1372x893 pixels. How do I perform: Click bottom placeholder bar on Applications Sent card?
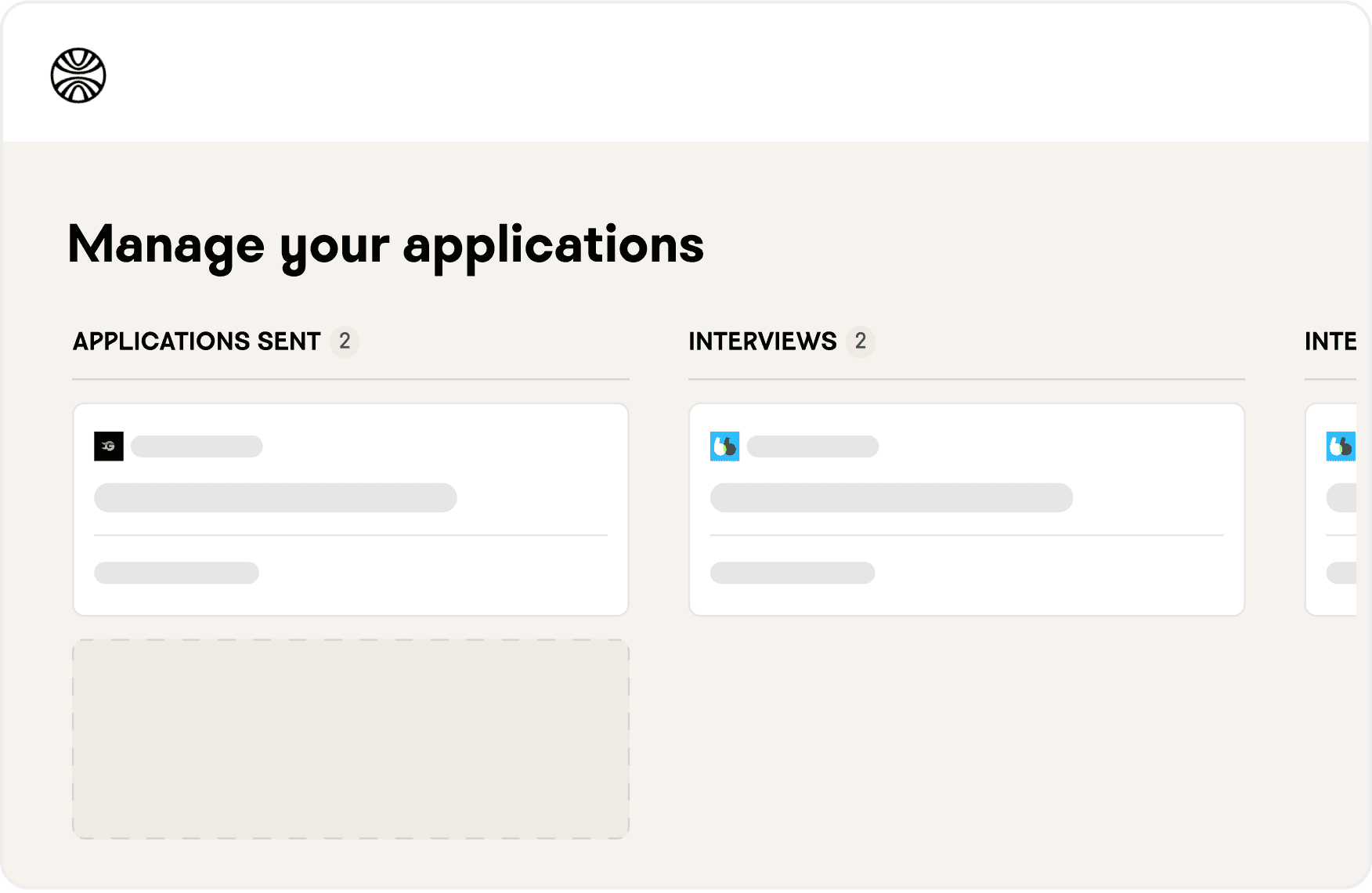176,573
